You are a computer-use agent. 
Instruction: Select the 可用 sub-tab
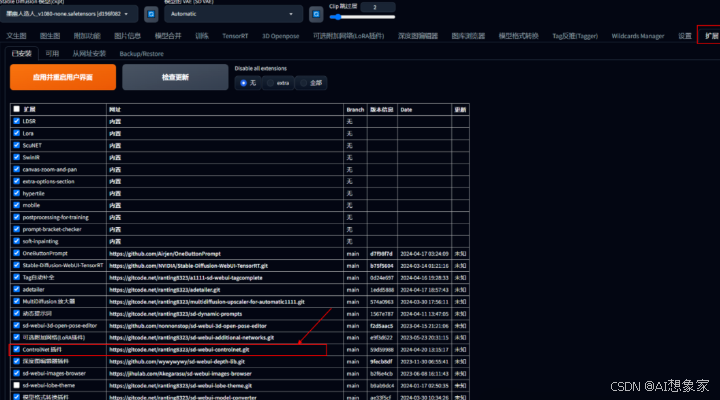(52, 54)
